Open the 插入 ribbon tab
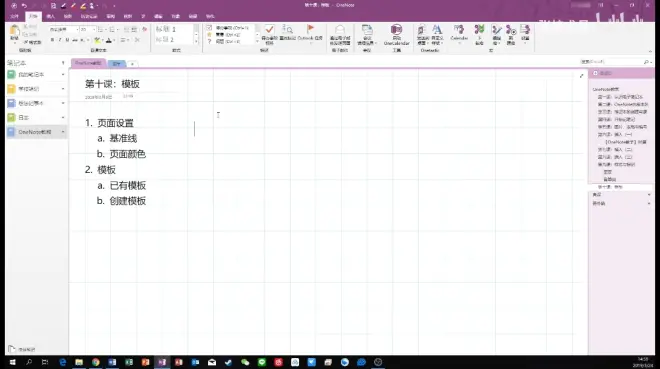Image resolution: width=660 pixels, height=369 pixels. pos(51,16)
